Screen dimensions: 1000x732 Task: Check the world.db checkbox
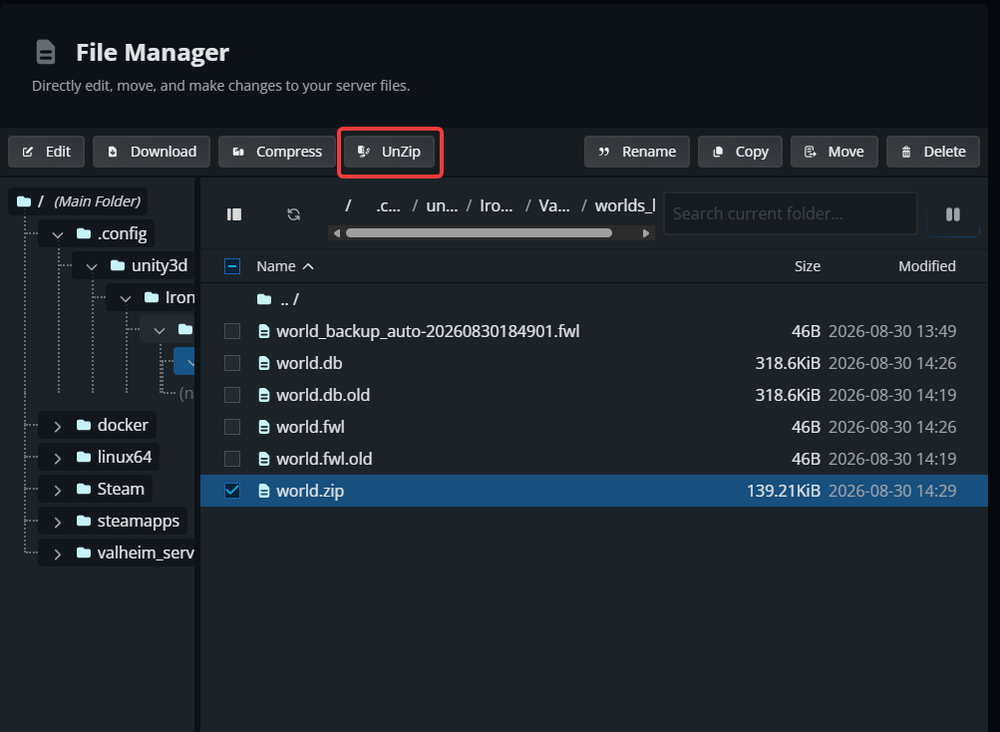pos(232,363)
